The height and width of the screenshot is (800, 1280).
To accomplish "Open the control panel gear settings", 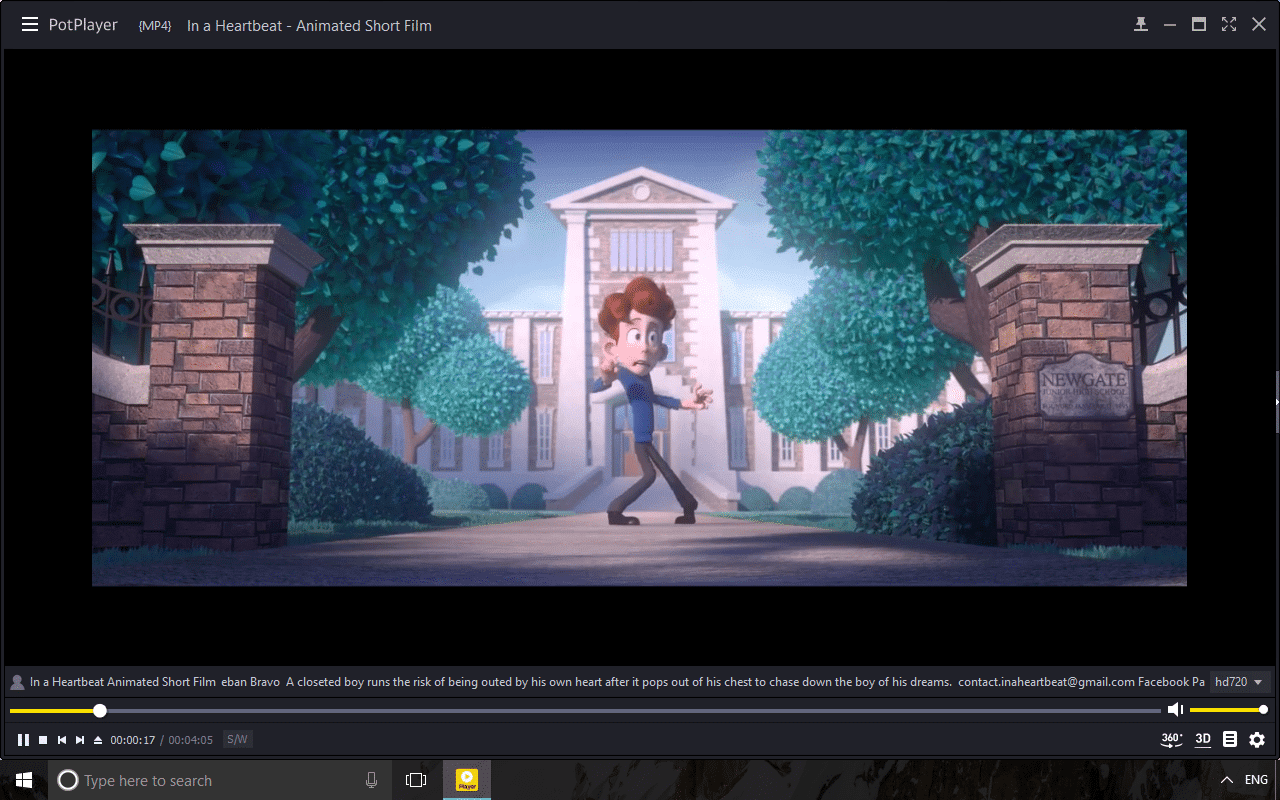I will pos(1257,740).
